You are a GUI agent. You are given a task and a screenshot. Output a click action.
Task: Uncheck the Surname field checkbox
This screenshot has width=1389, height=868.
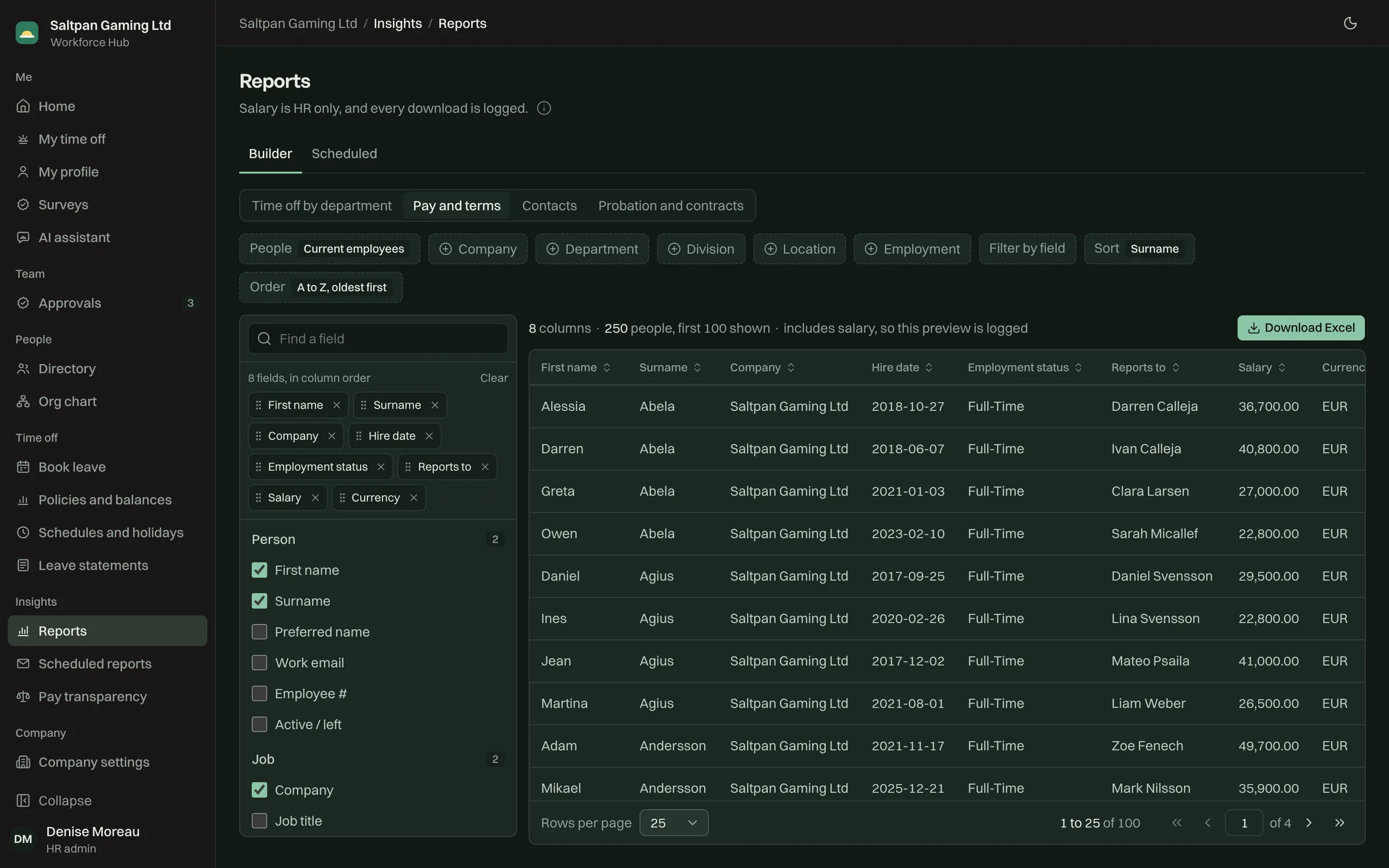pos(259,601)
